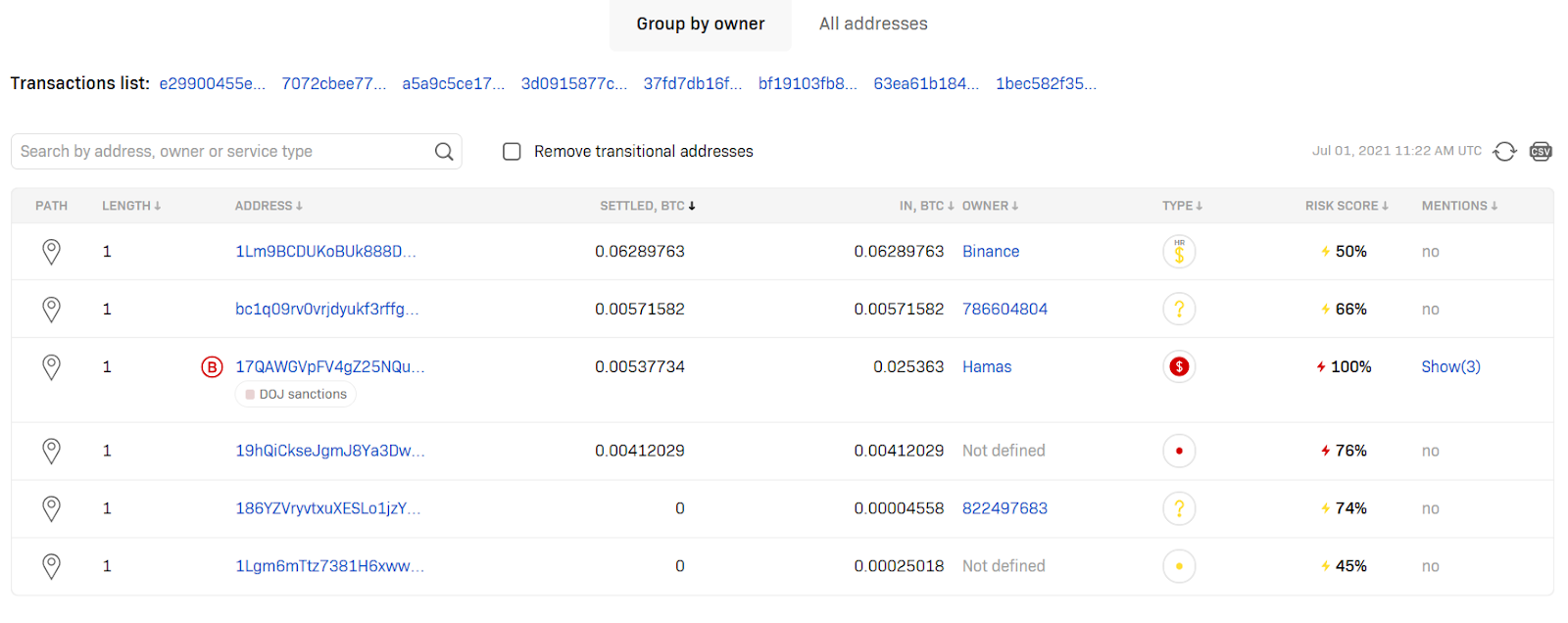Sort table by Risk Score column

[x=1346, y=206]
